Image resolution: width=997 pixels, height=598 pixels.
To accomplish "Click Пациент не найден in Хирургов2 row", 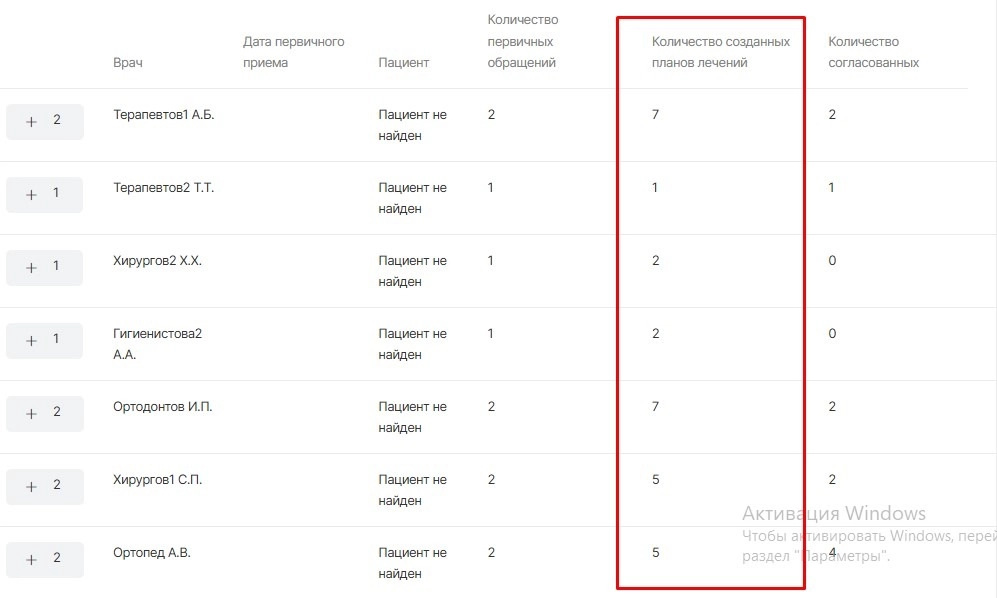I will (x=412, y=271).
